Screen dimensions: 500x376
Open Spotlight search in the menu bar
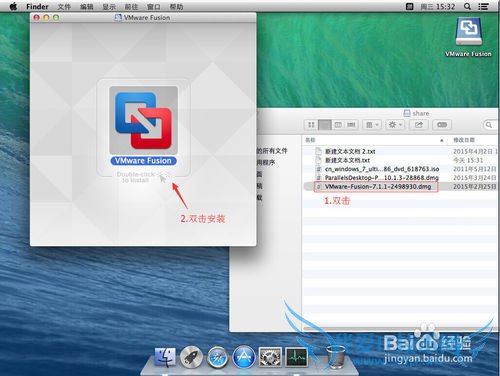pos(467,6)
